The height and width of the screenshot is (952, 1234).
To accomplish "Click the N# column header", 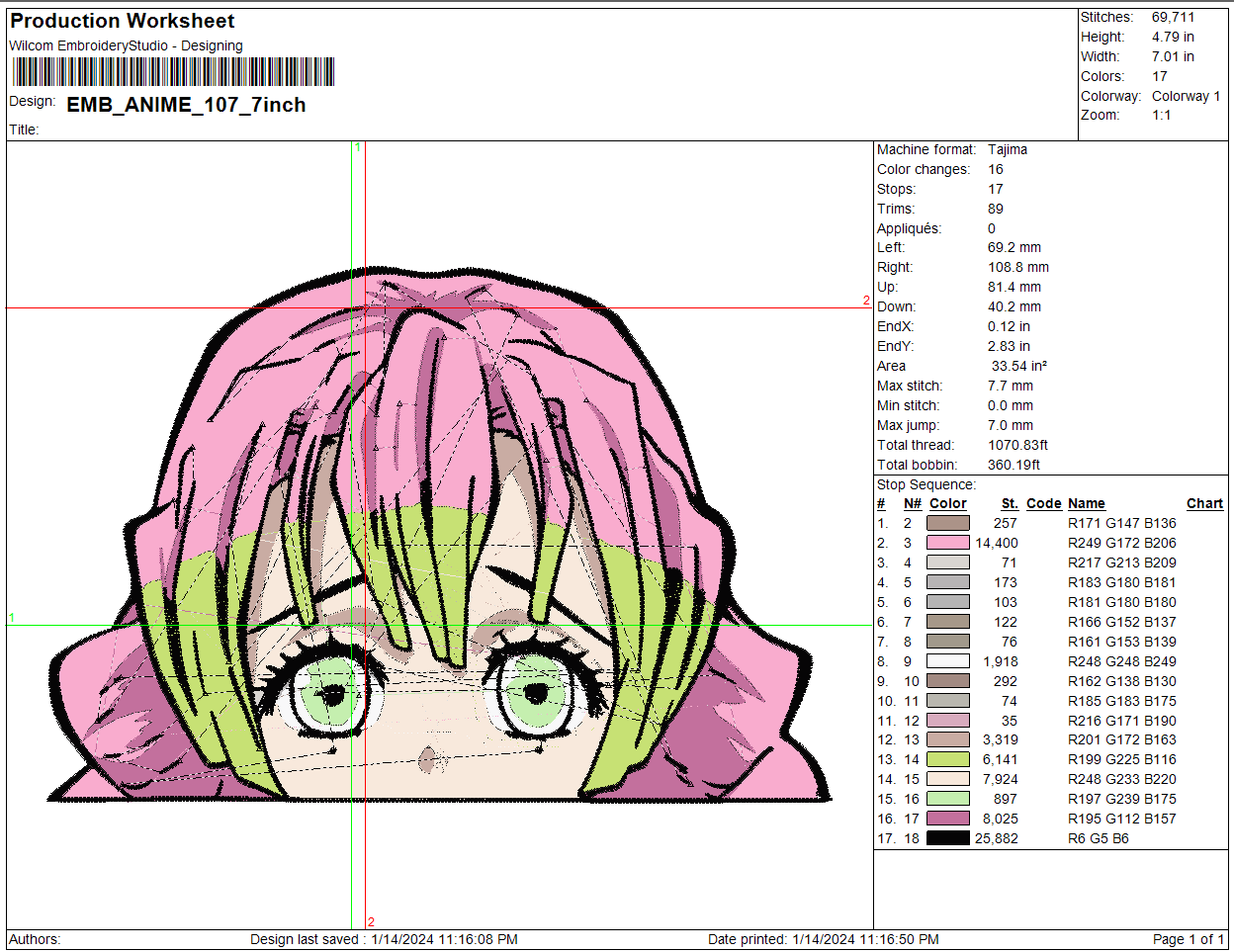I will click(912, 503).
